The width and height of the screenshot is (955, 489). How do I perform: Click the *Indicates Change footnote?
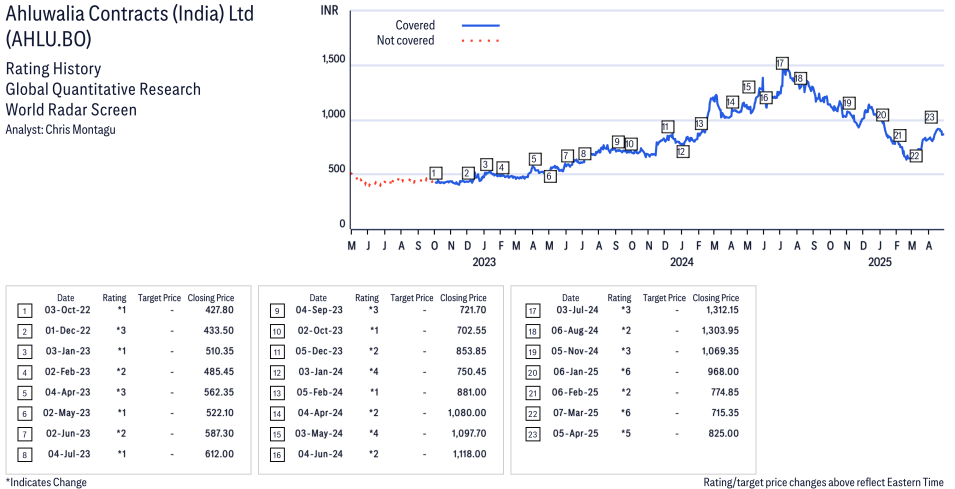click(46, 482)
